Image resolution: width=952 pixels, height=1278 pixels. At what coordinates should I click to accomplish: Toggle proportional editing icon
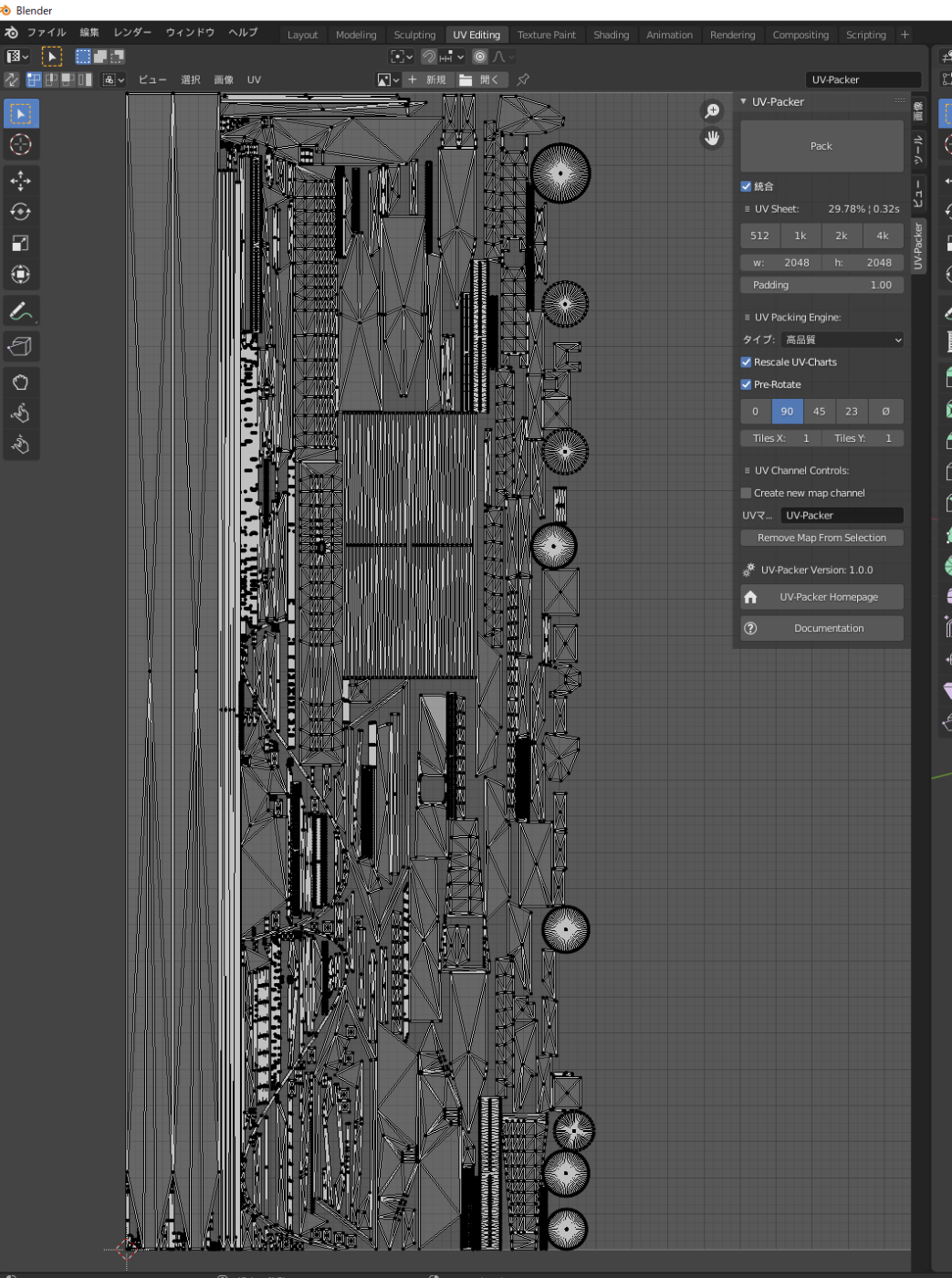480,57
